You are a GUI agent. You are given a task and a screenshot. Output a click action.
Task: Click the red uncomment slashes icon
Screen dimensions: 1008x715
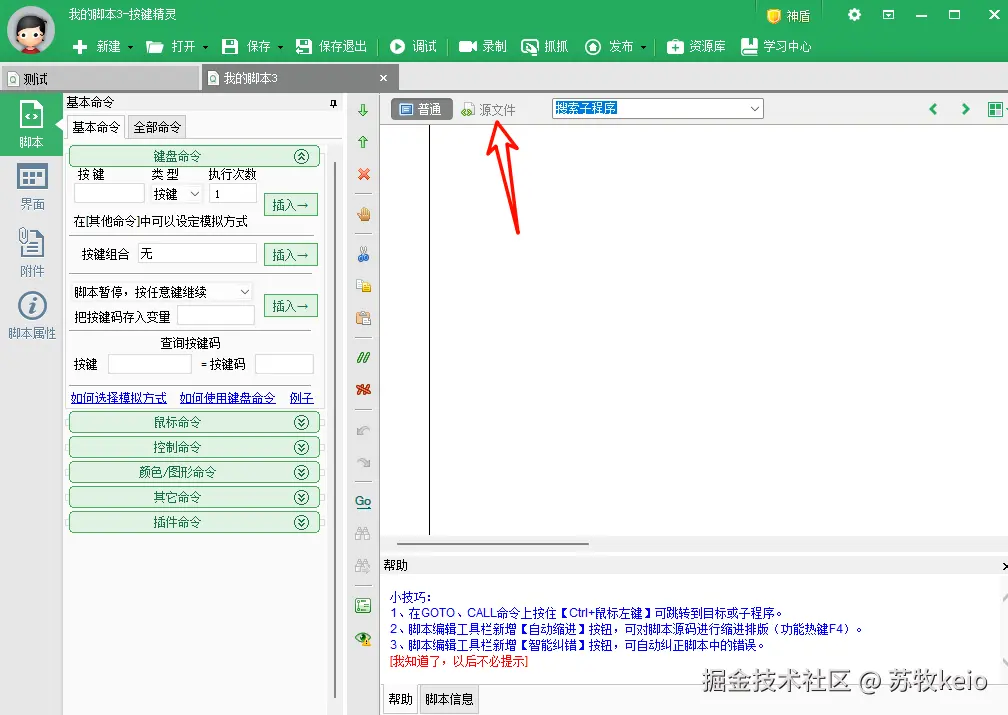tap(363, 390)
